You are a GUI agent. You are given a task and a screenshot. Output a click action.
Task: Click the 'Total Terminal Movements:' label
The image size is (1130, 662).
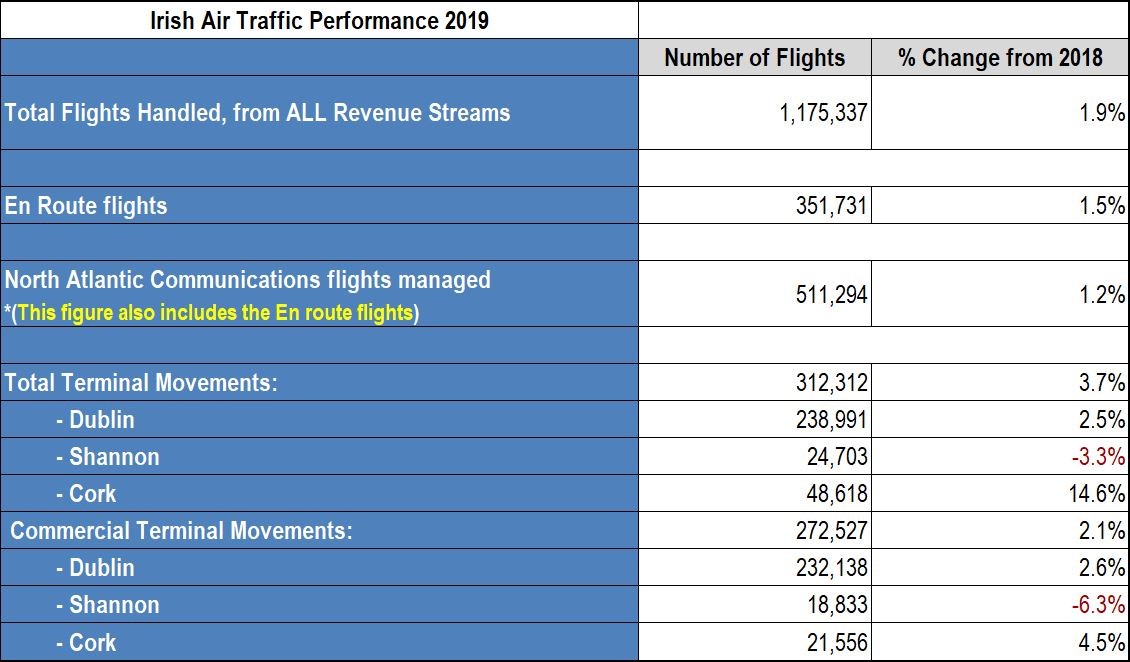tap(141, 383)
